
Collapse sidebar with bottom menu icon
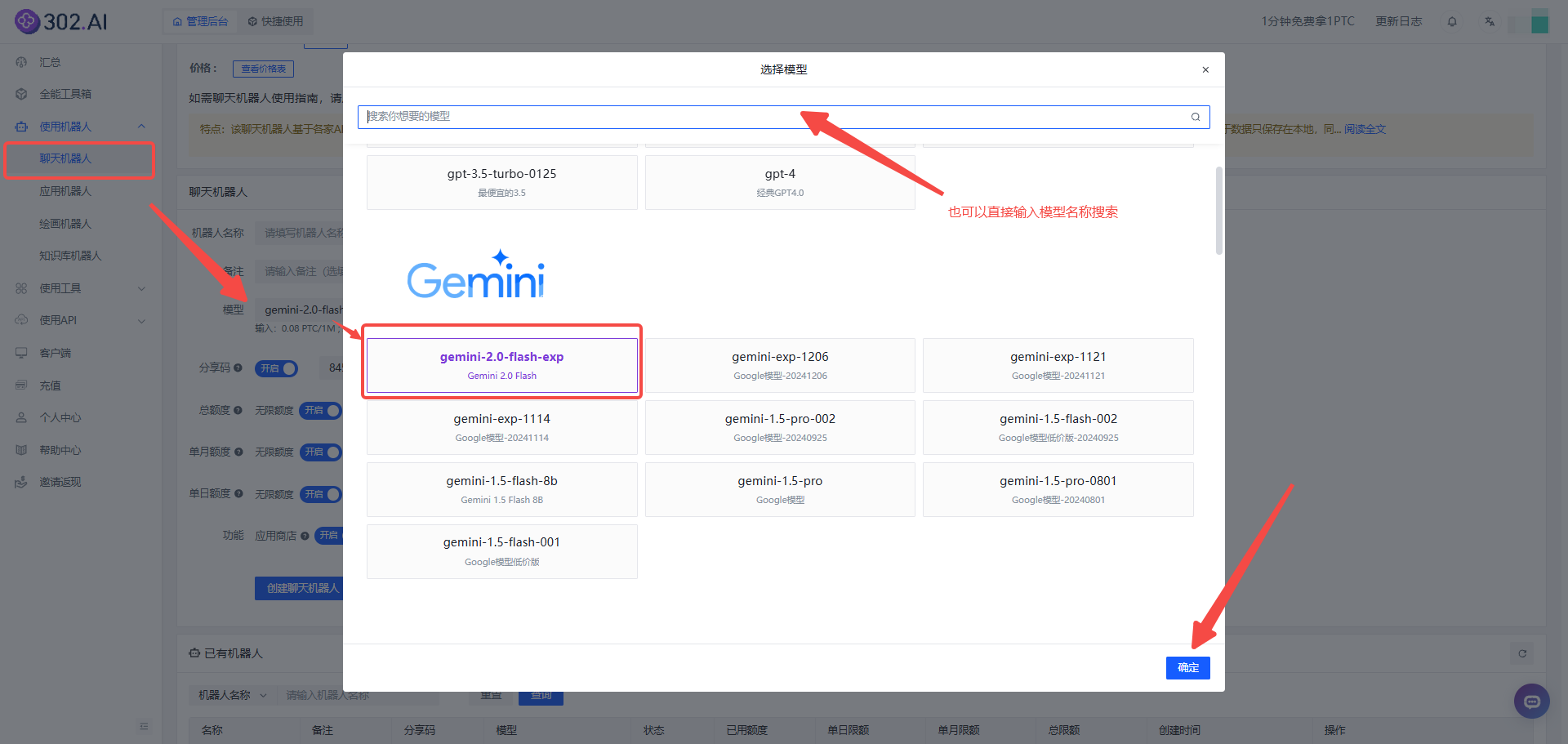coord(144,726)
